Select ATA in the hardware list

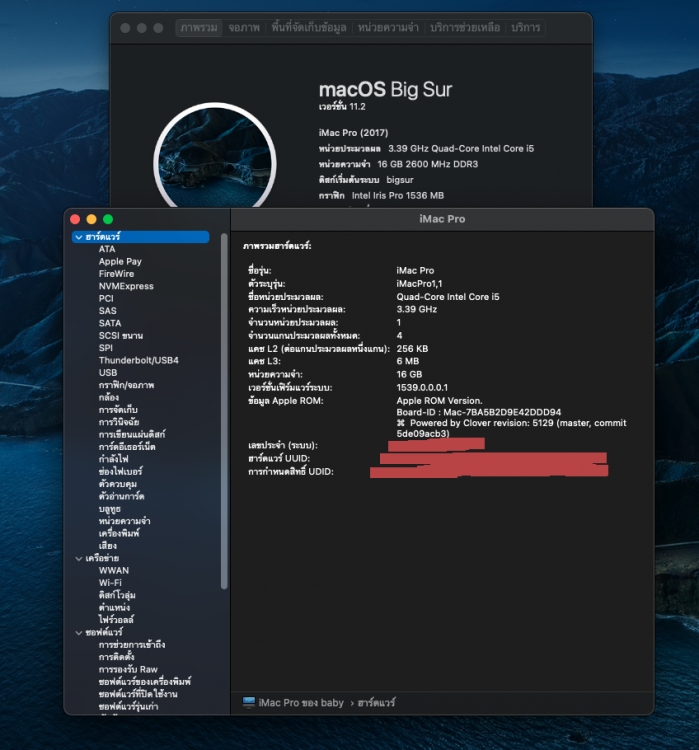107,249
